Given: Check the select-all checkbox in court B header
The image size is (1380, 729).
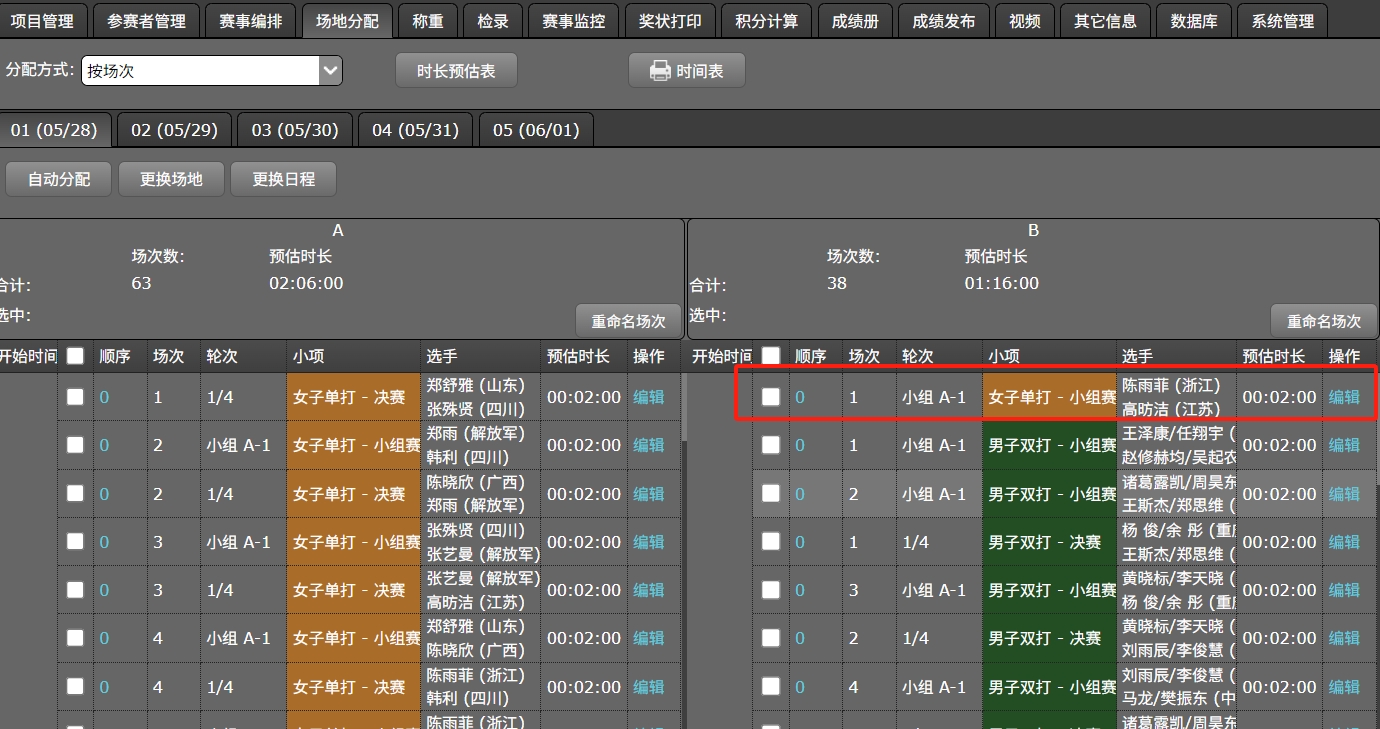Looking at the screenshot, I should [x=771, y=356].
